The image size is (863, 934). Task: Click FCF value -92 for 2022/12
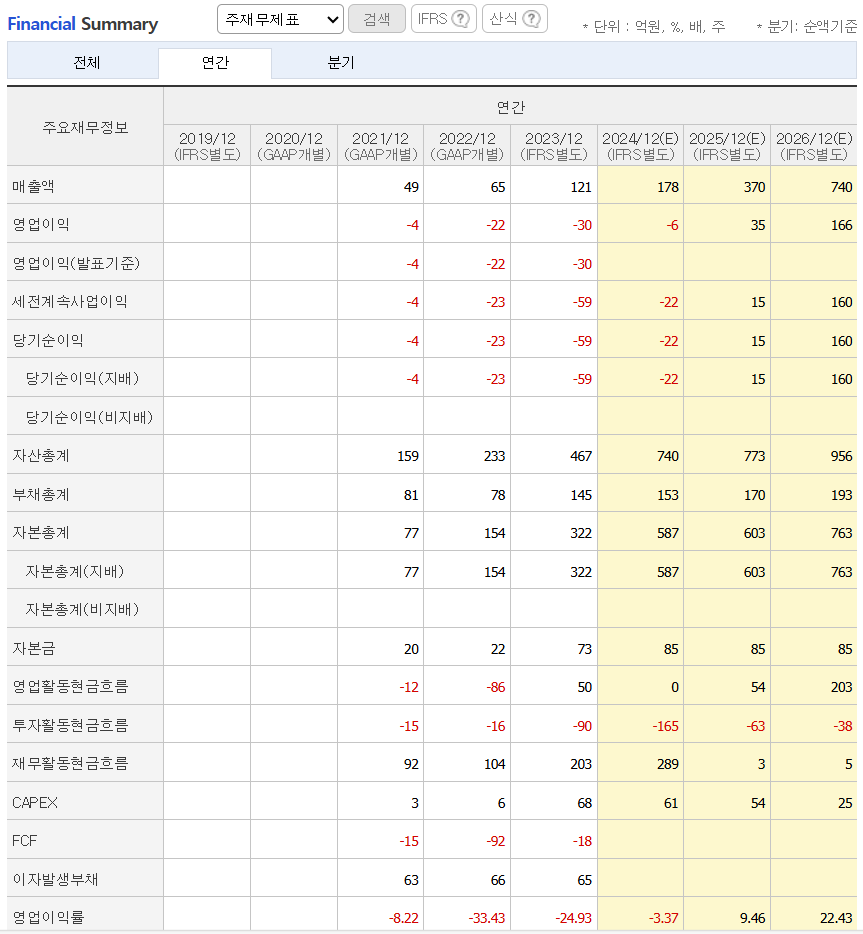pyautogui.click(x=496, y=841)
